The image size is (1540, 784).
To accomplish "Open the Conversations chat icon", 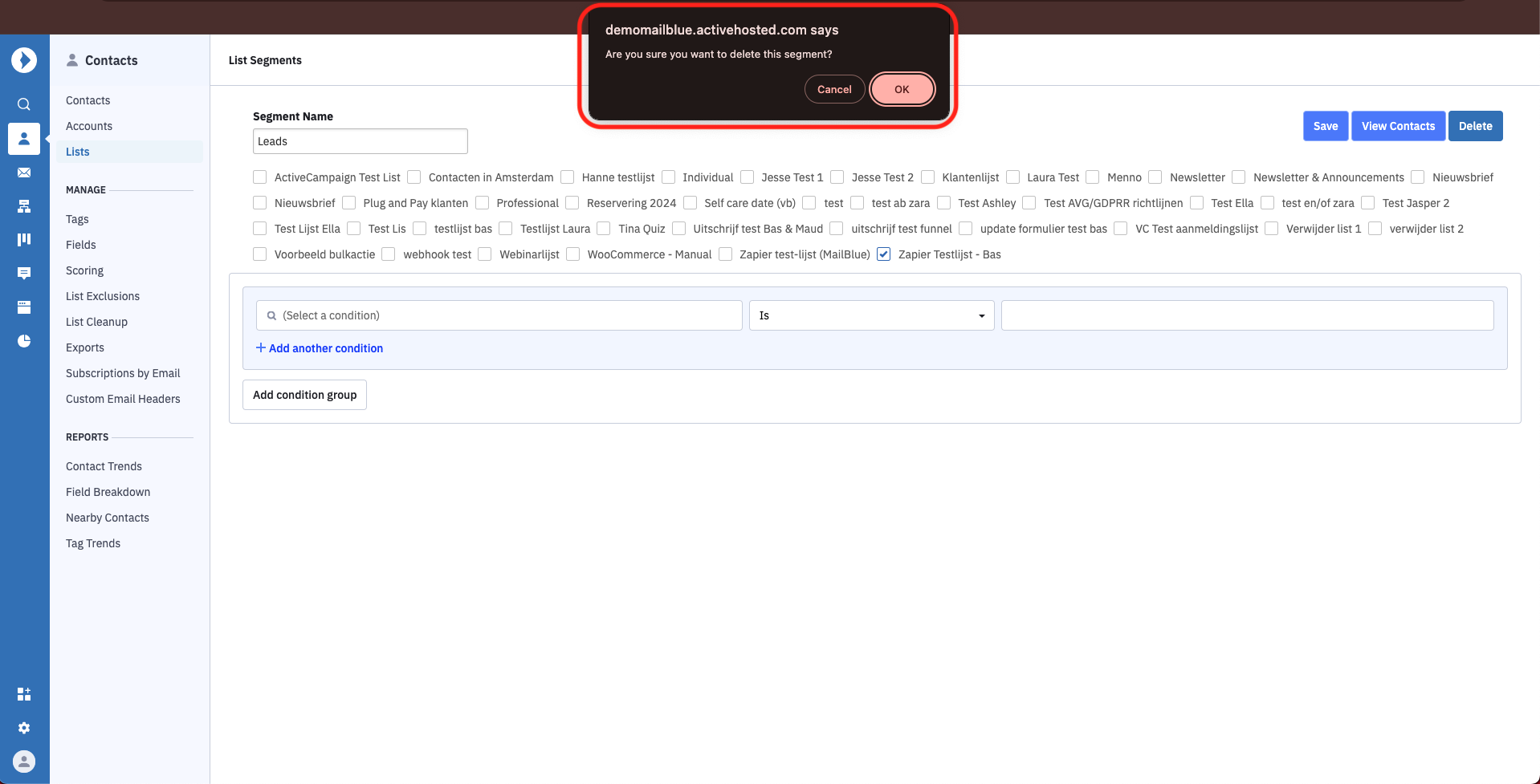I will tap(24, 274).
